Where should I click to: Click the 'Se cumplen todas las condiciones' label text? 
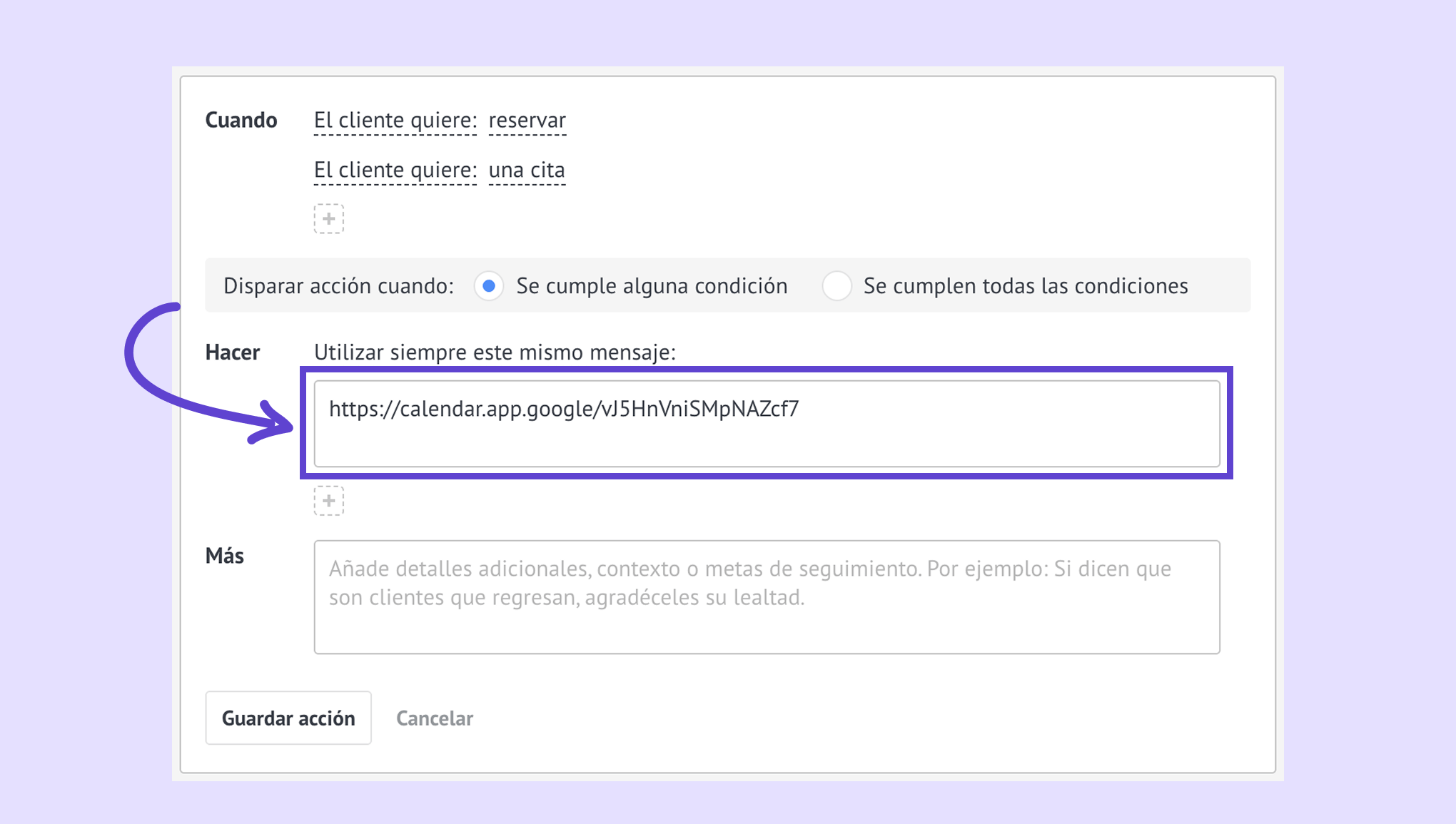(x=1025, y=286)
